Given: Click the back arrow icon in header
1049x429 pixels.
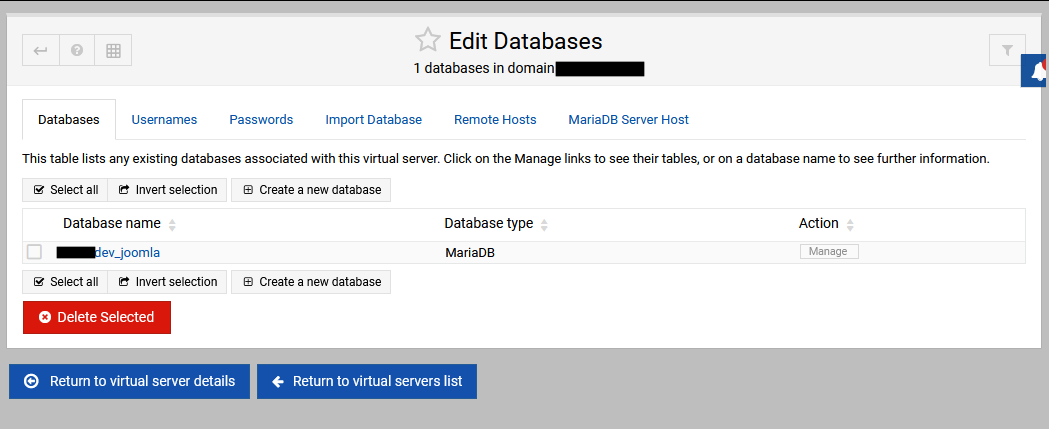Looking at the screenshot, I should click(41, 50).
